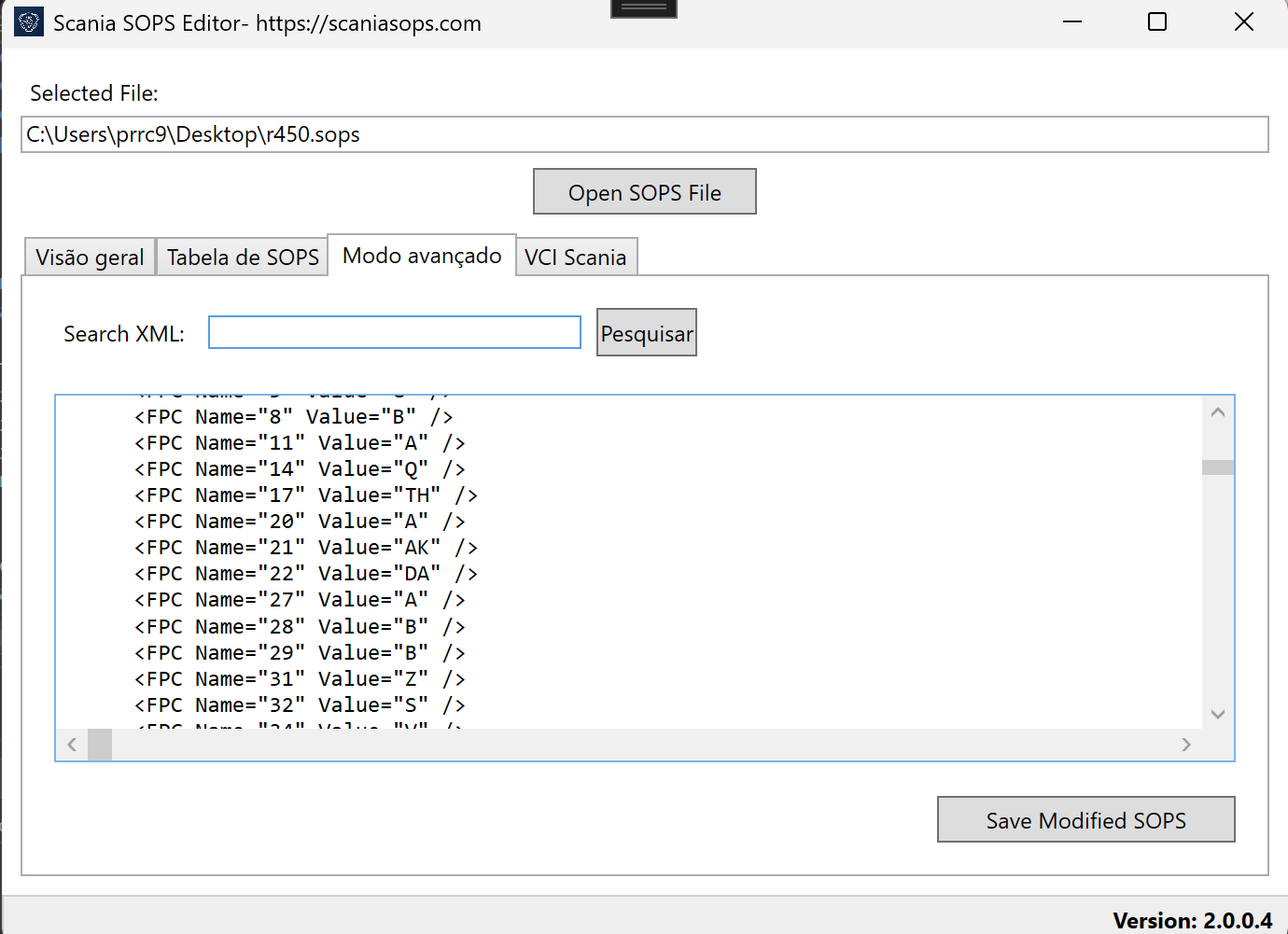The height and width of the screenshot is (934, 1288).
Task: Click the scroll-down arrow of the XML view
Action: coord(1217,713)
